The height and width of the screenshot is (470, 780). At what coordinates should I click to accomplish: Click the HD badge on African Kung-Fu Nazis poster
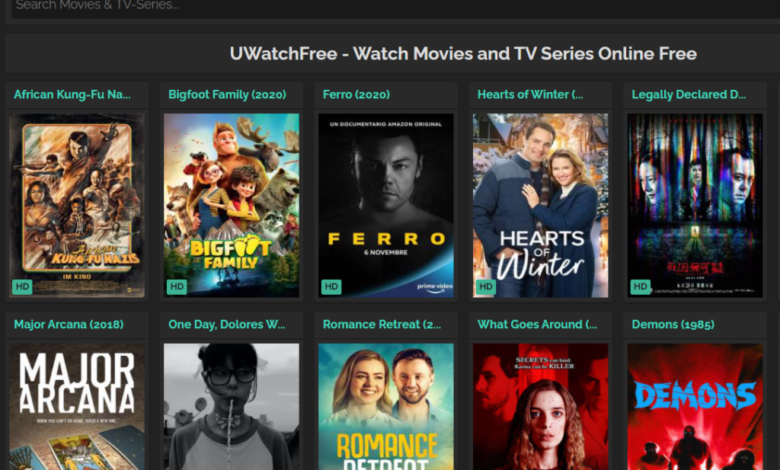tap(22, 286)
